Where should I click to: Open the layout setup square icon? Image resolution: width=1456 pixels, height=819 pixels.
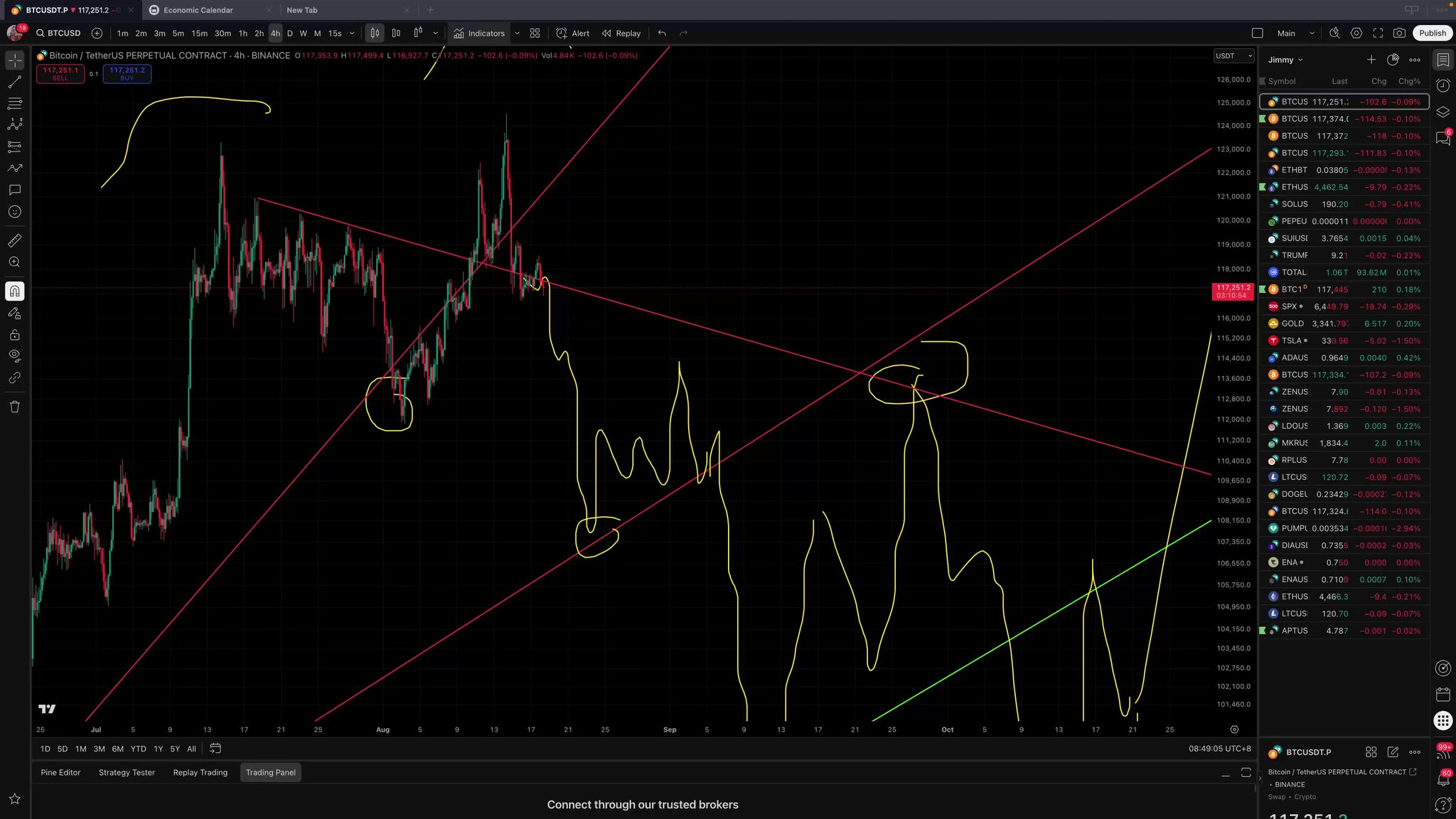click(x=1257, y=33)
